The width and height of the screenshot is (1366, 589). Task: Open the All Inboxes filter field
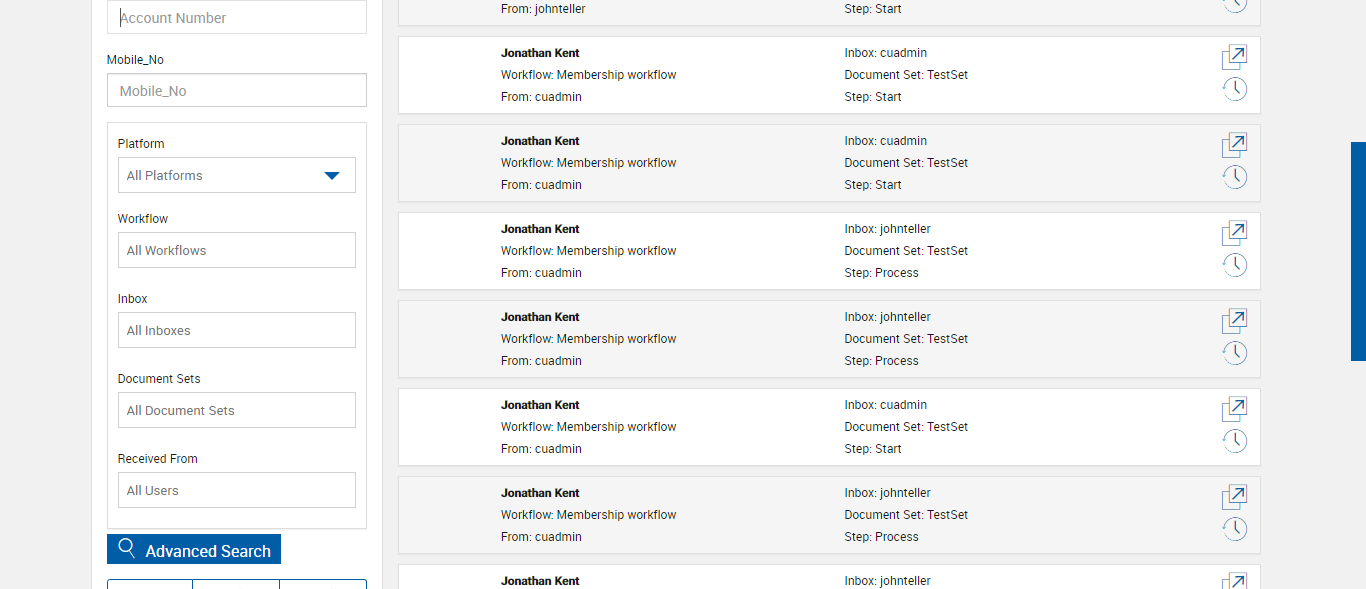pos(236,330)
